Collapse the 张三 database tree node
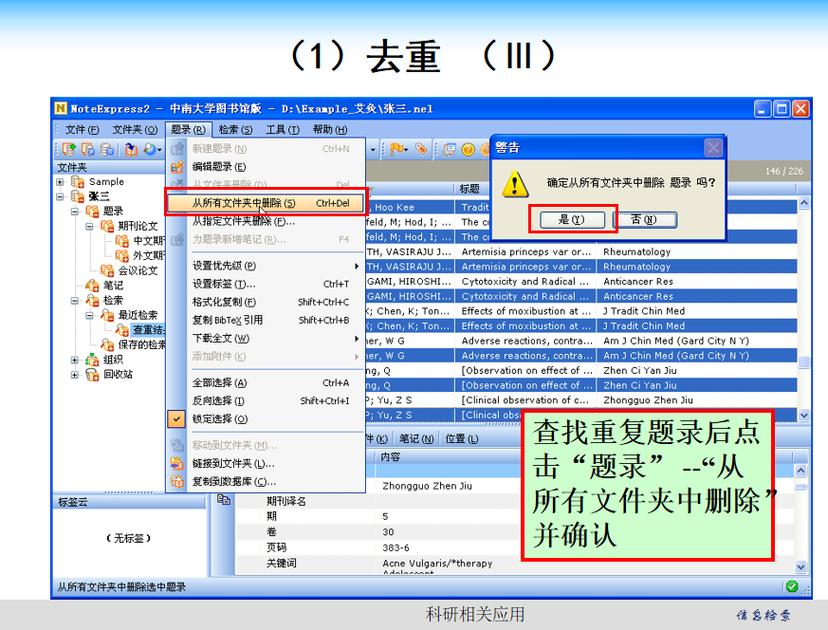This screenshot has width=828, height=630. pyautogui.click(x=60, y=196)
